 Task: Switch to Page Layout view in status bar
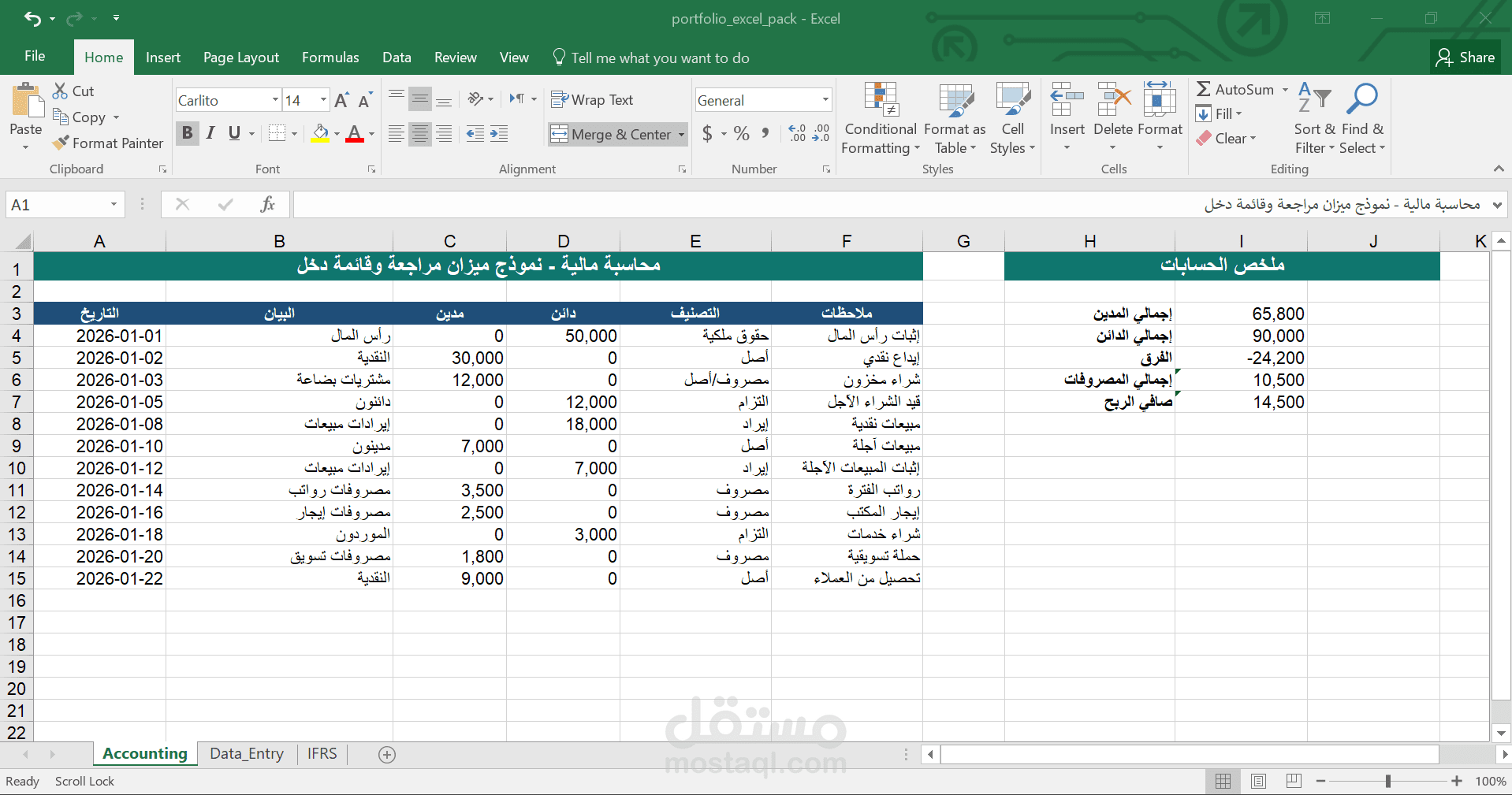pos(1258,781)
